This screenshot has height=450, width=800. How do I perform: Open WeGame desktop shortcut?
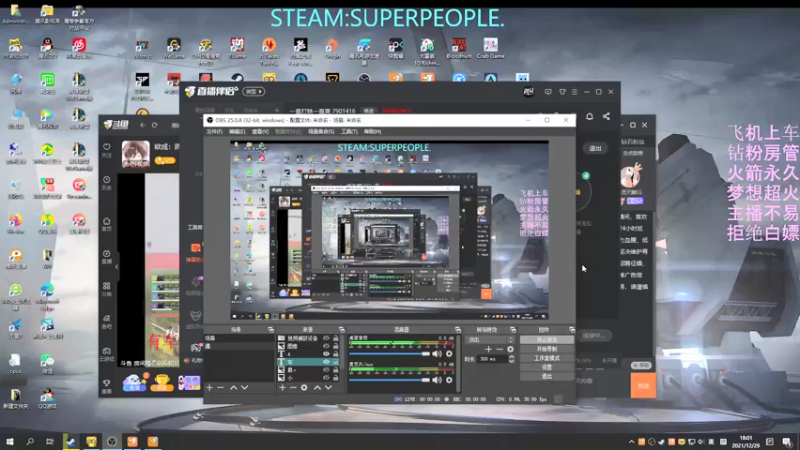click(x=173, y=48)
